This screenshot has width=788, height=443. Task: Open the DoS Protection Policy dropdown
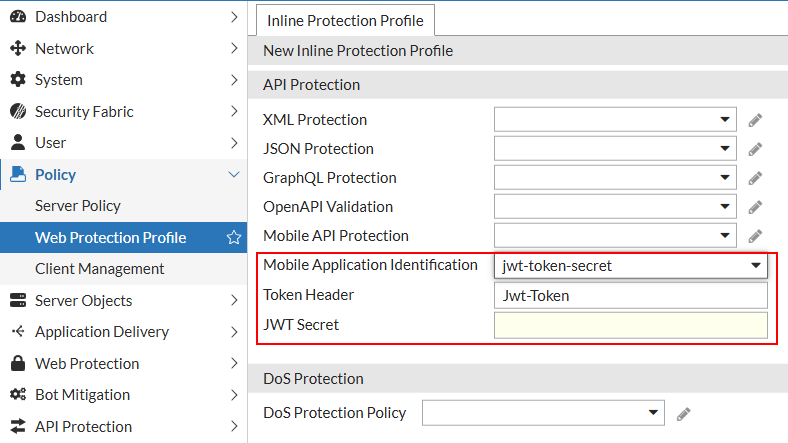coord(543,412)
